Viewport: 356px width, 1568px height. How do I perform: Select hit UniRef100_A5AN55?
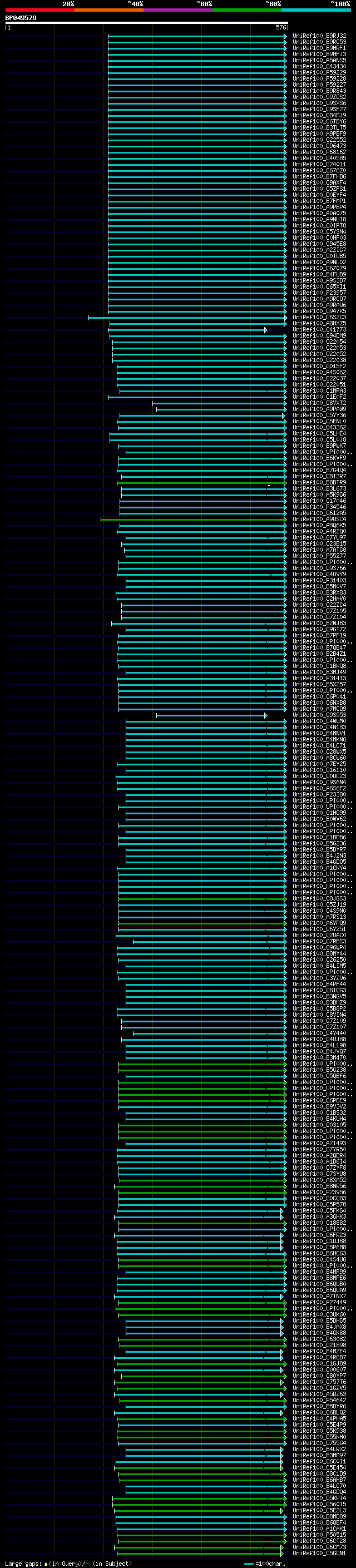click(x=319, y=60)
